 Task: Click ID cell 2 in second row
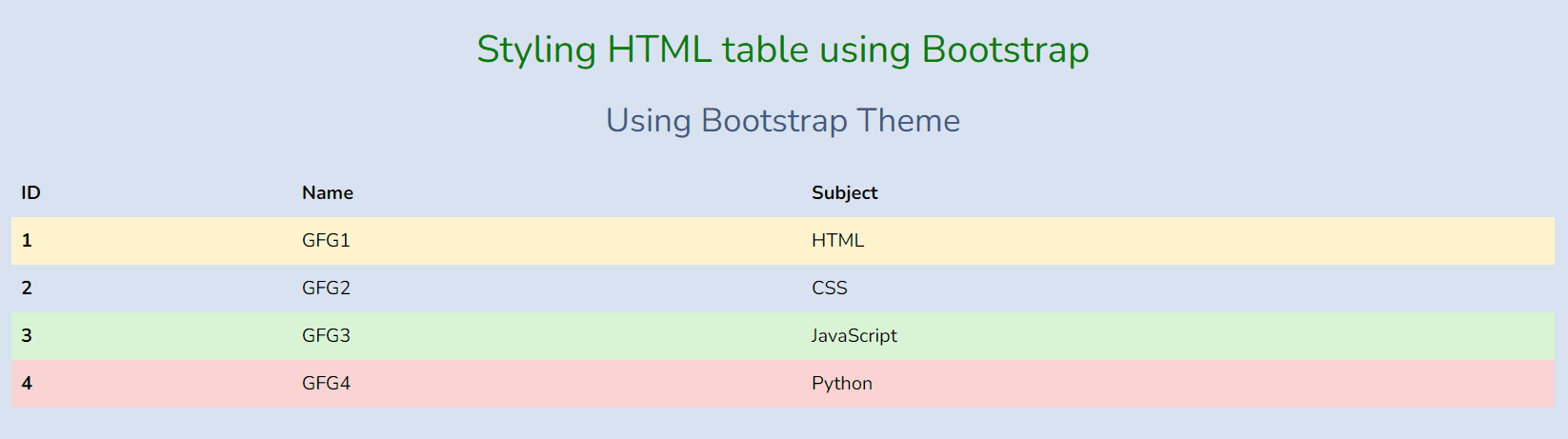pos(151,289)
